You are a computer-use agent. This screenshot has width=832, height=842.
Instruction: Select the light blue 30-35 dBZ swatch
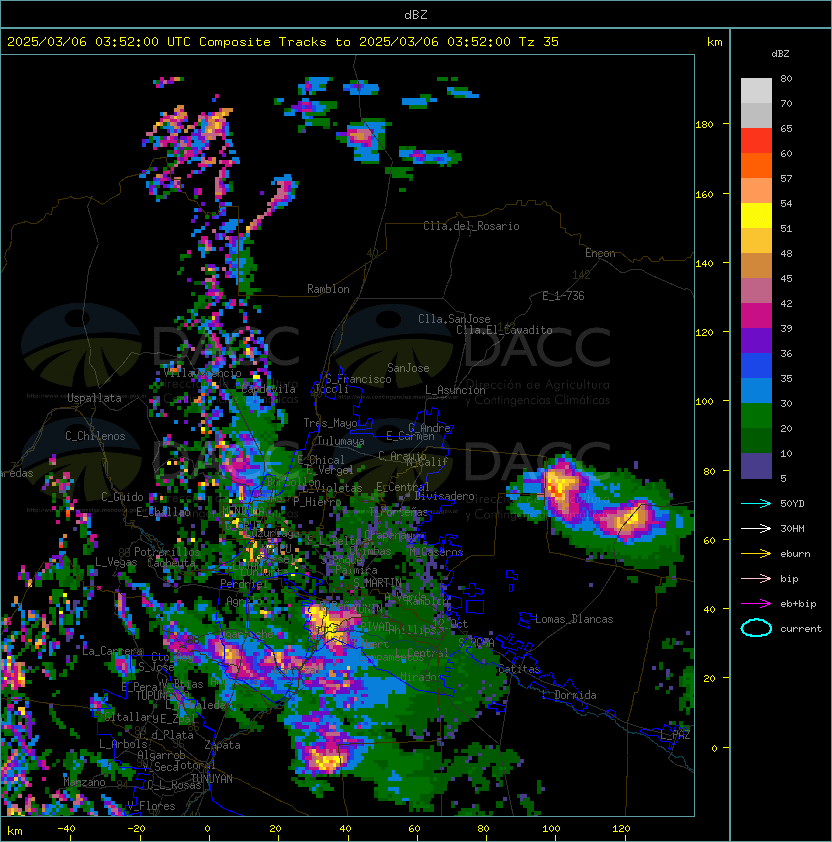tap(756, 390)
